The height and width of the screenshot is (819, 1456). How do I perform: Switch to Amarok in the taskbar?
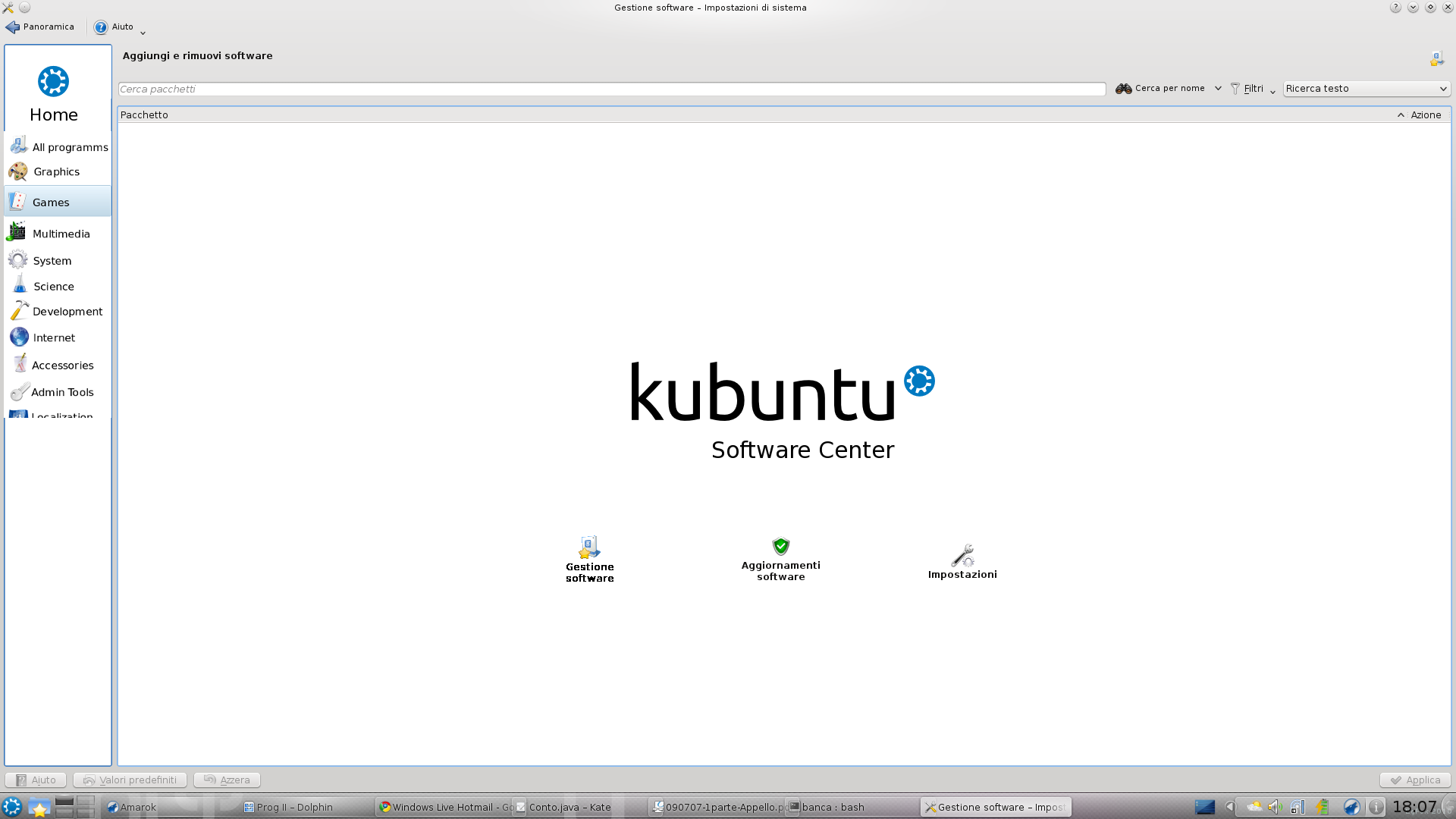pyautogui.click(x=132, y=807)
